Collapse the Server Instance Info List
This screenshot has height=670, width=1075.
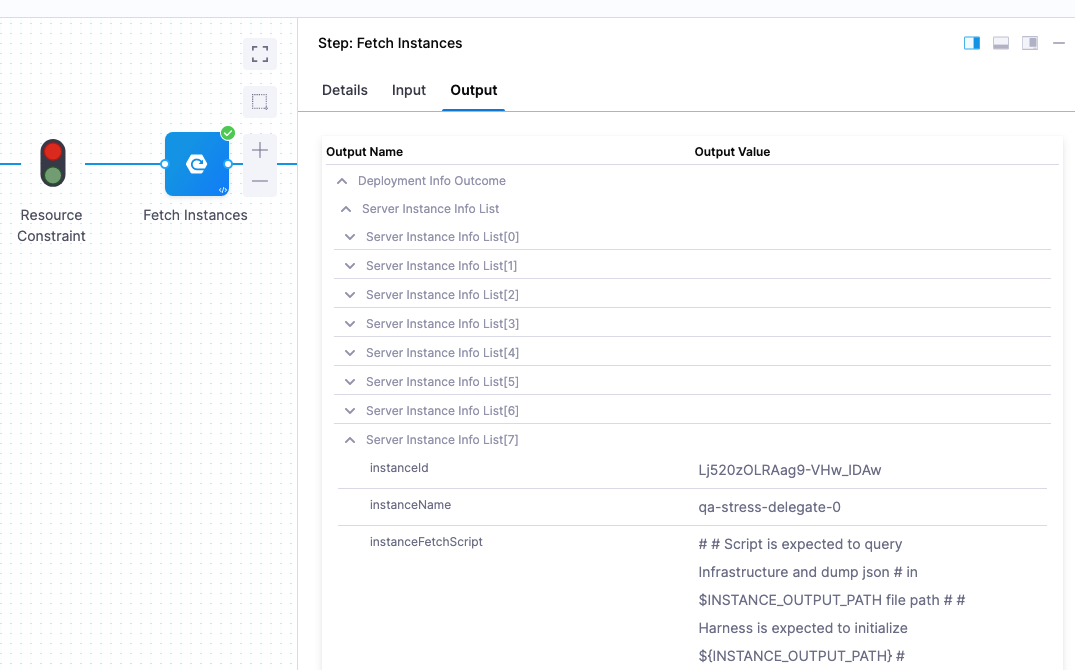pyautogui.click(x=346, y=209)
